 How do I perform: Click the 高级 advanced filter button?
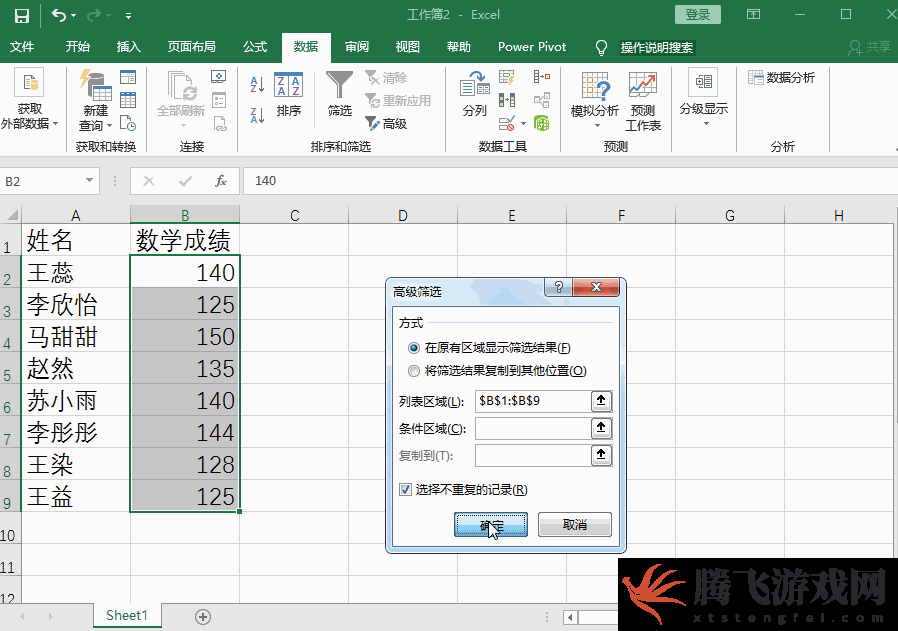click(386, 124)
